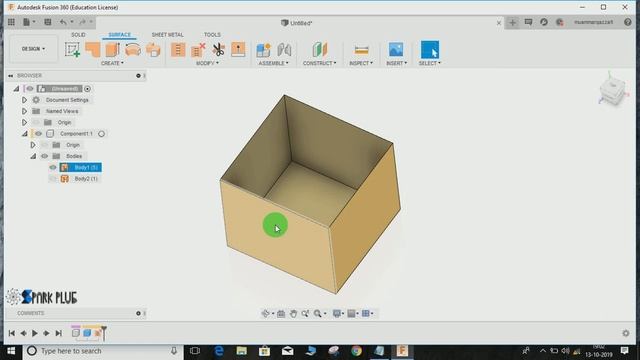The width and height of the screenshot is (640, 360).
Task: Click the Pan hand icon
Action: [x=293, y=313]
